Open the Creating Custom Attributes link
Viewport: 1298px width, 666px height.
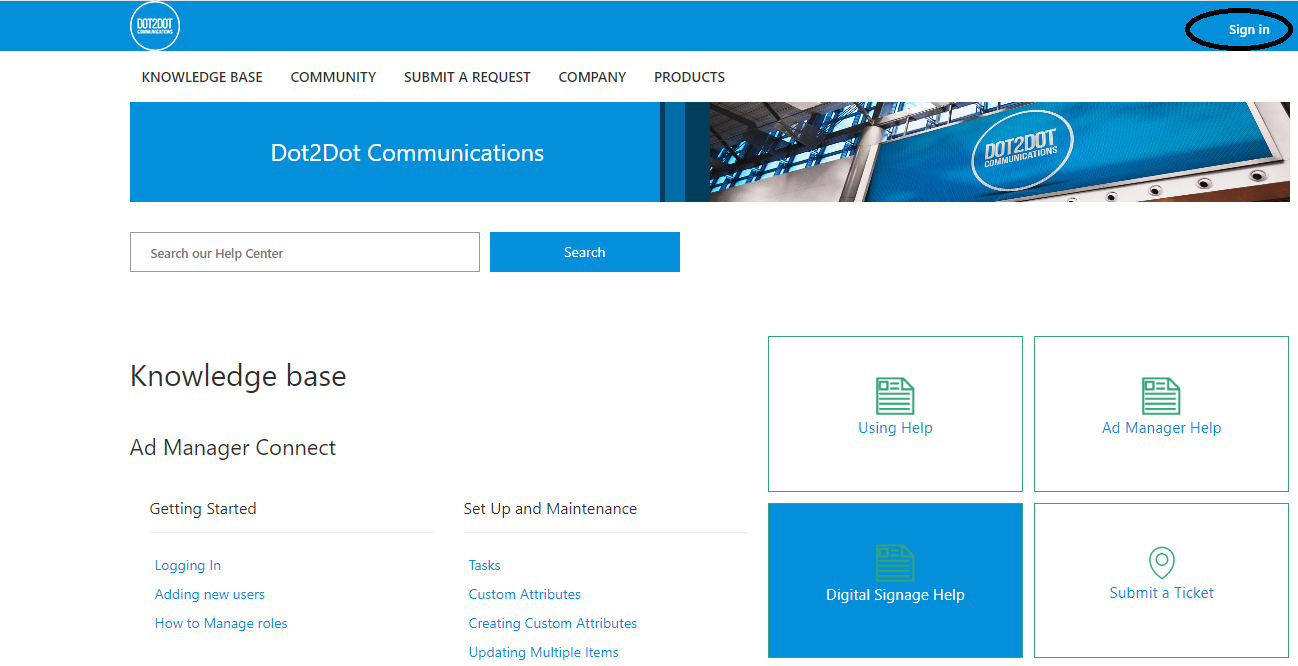(x=552, y=623)
